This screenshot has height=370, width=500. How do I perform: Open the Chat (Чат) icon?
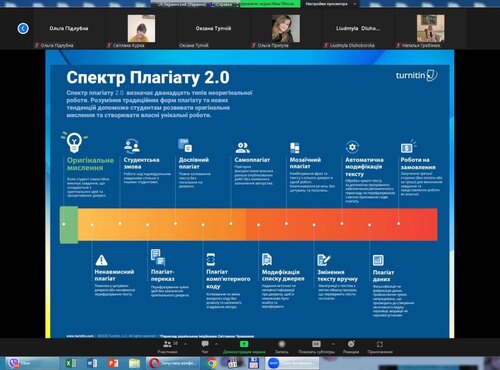[x=205, y=344]
